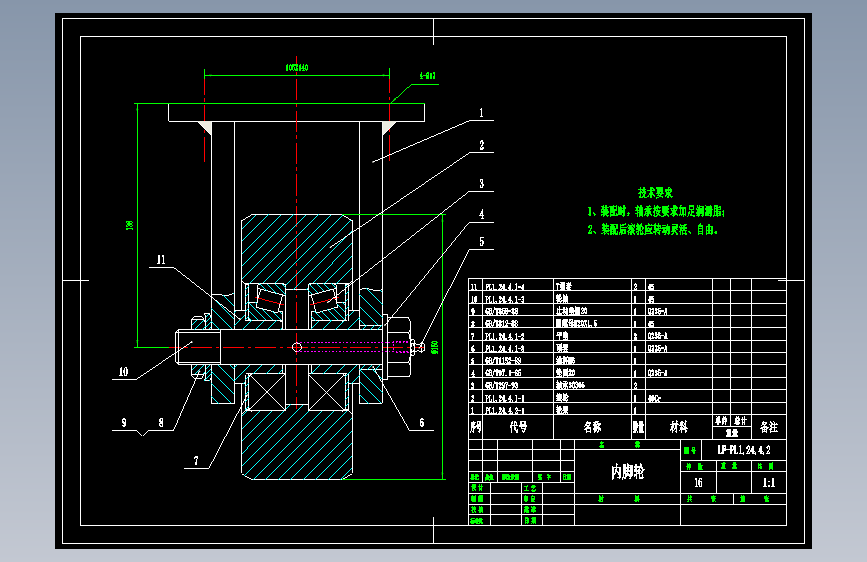Select part callout number 4 on the drawing

[x=481, y=214]
